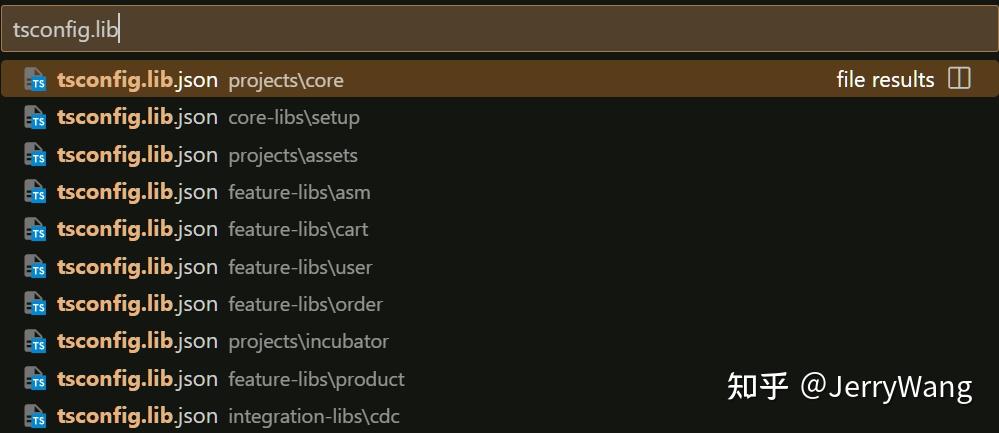Open tsconfig.lib.json in projects\core
Viewport: 999px width, 433px height.
pyautogui.click(x=137, y=80)
